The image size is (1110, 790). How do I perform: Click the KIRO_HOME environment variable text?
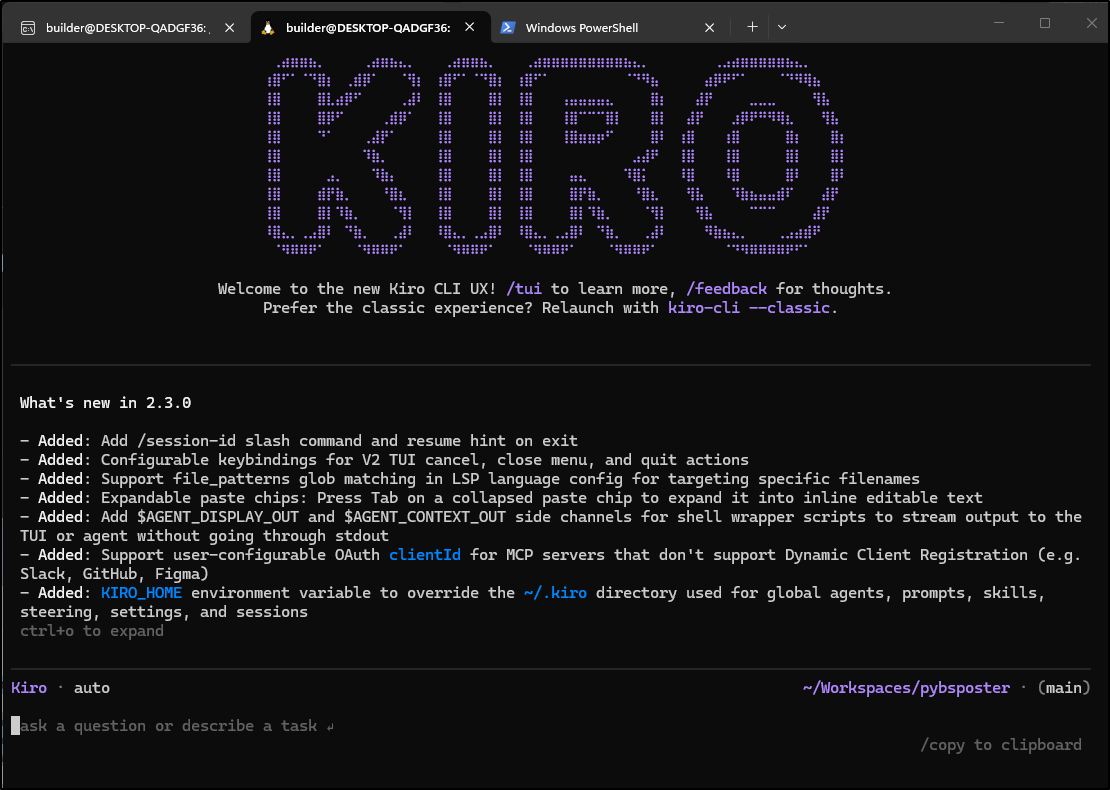point(141,592)
